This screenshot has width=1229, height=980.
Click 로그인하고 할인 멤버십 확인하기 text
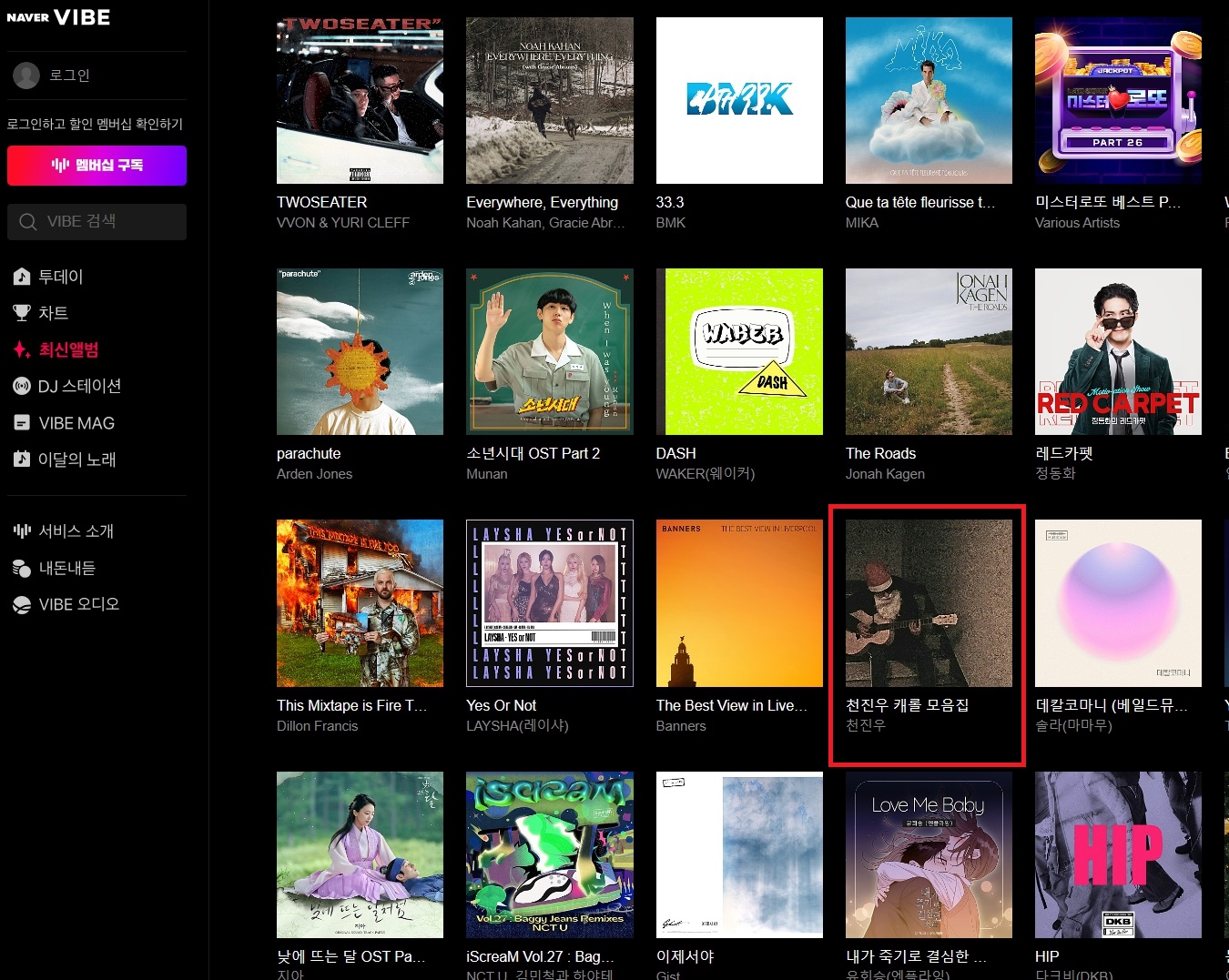[95, 124]
